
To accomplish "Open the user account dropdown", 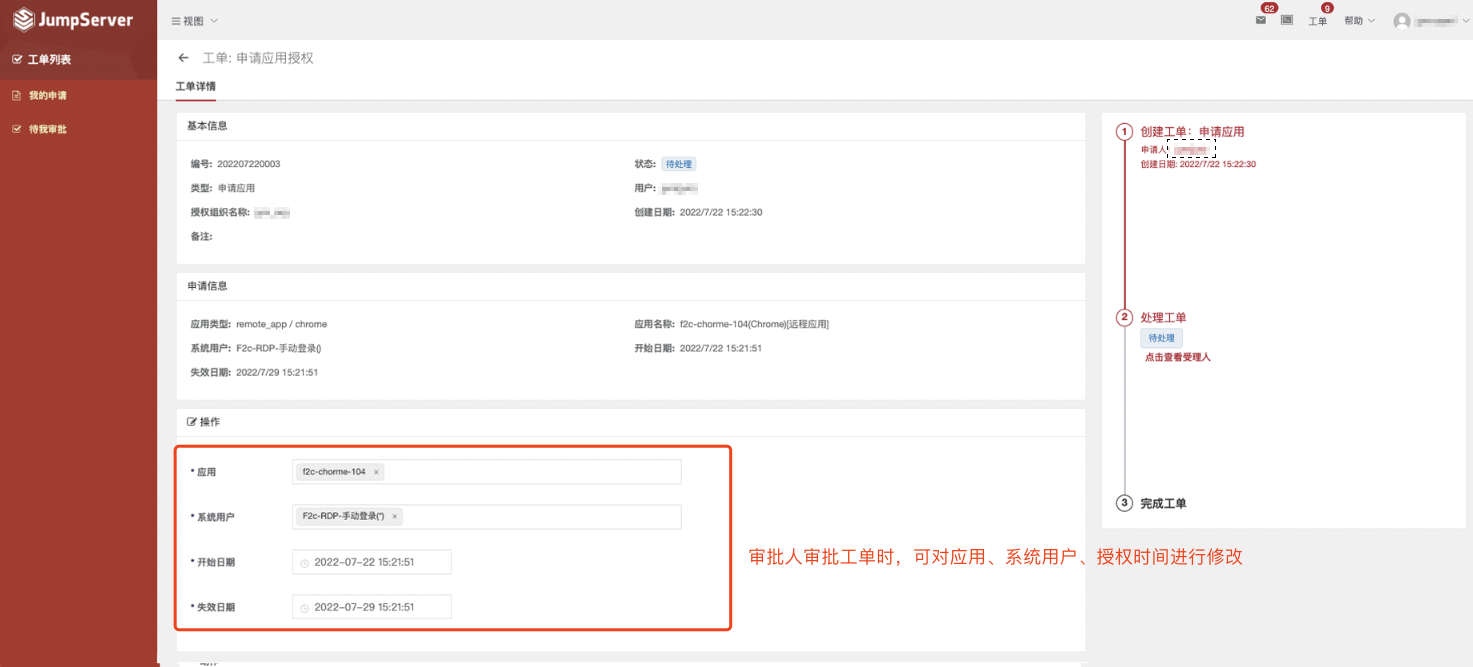I will click(1430, 20).
